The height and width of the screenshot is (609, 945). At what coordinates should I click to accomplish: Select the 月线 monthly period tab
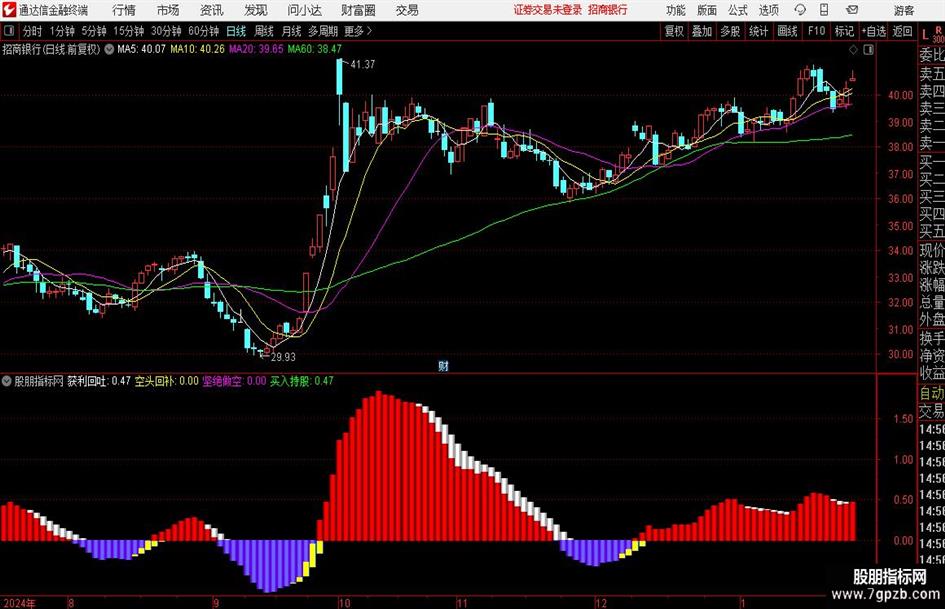point(292,31)
